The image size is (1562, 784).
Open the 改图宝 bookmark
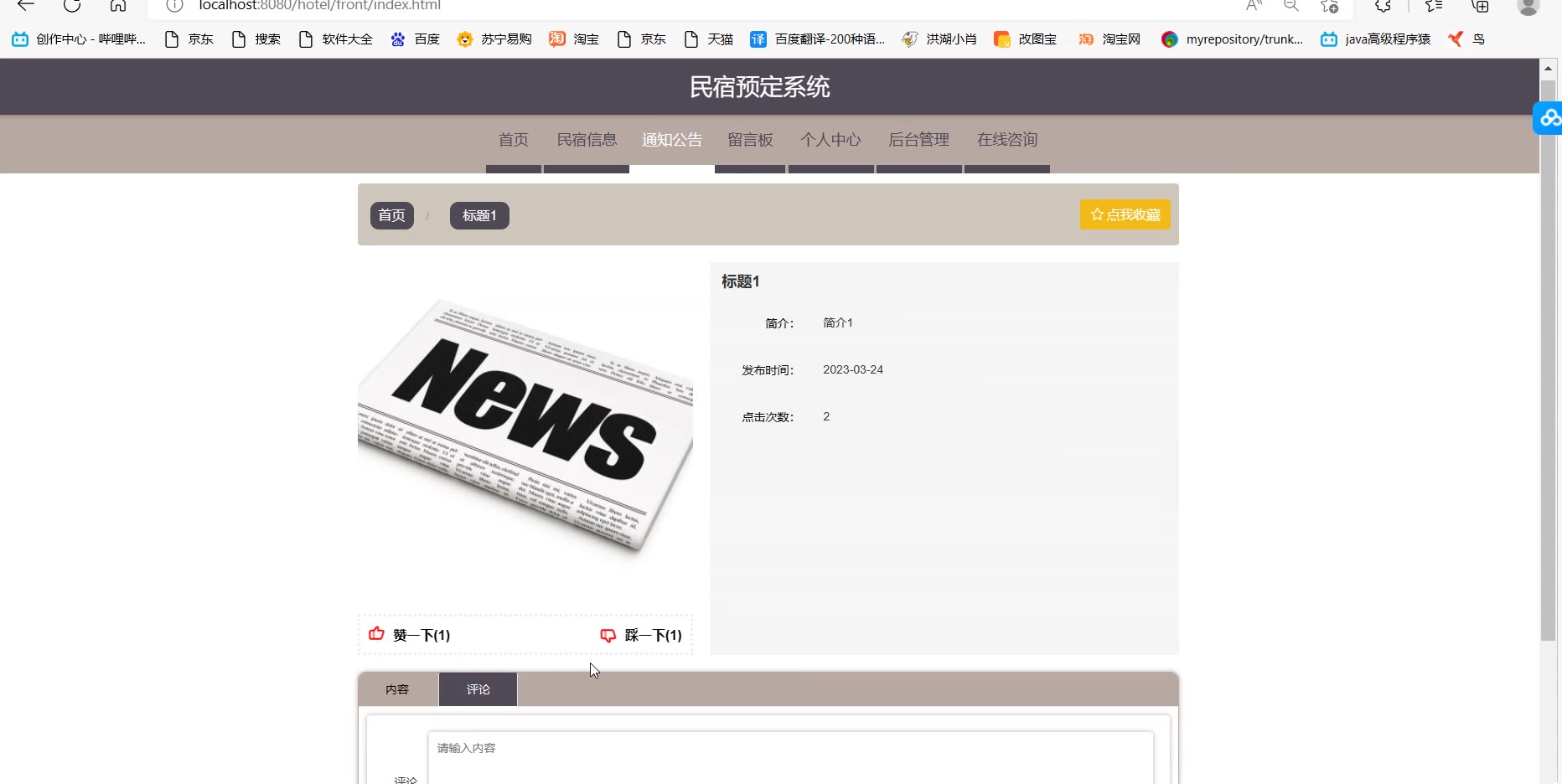[x=1025, y=39]
